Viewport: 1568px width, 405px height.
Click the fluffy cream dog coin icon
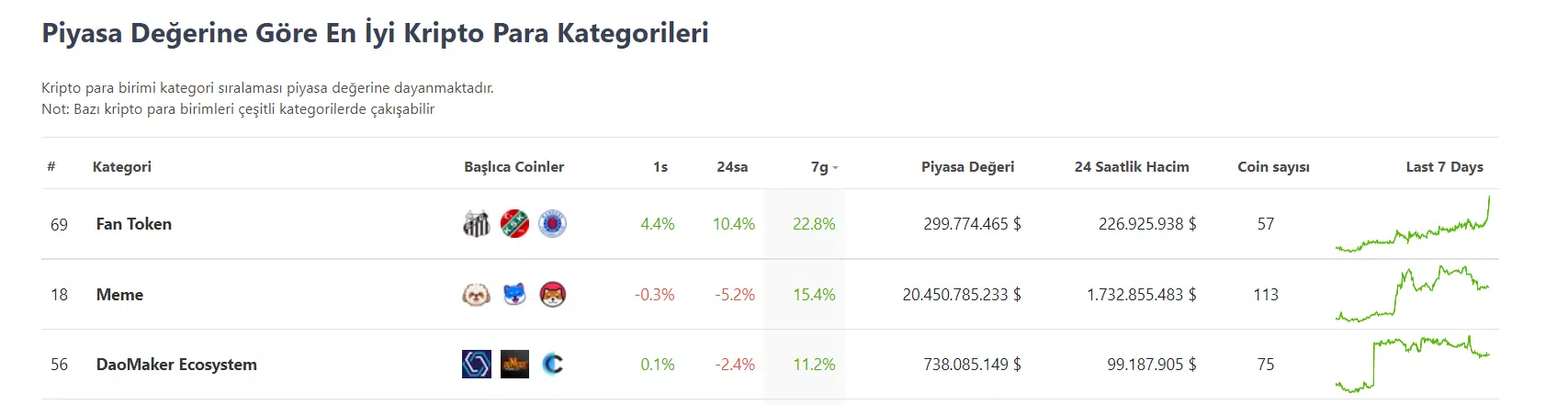(x=476, y=295)
